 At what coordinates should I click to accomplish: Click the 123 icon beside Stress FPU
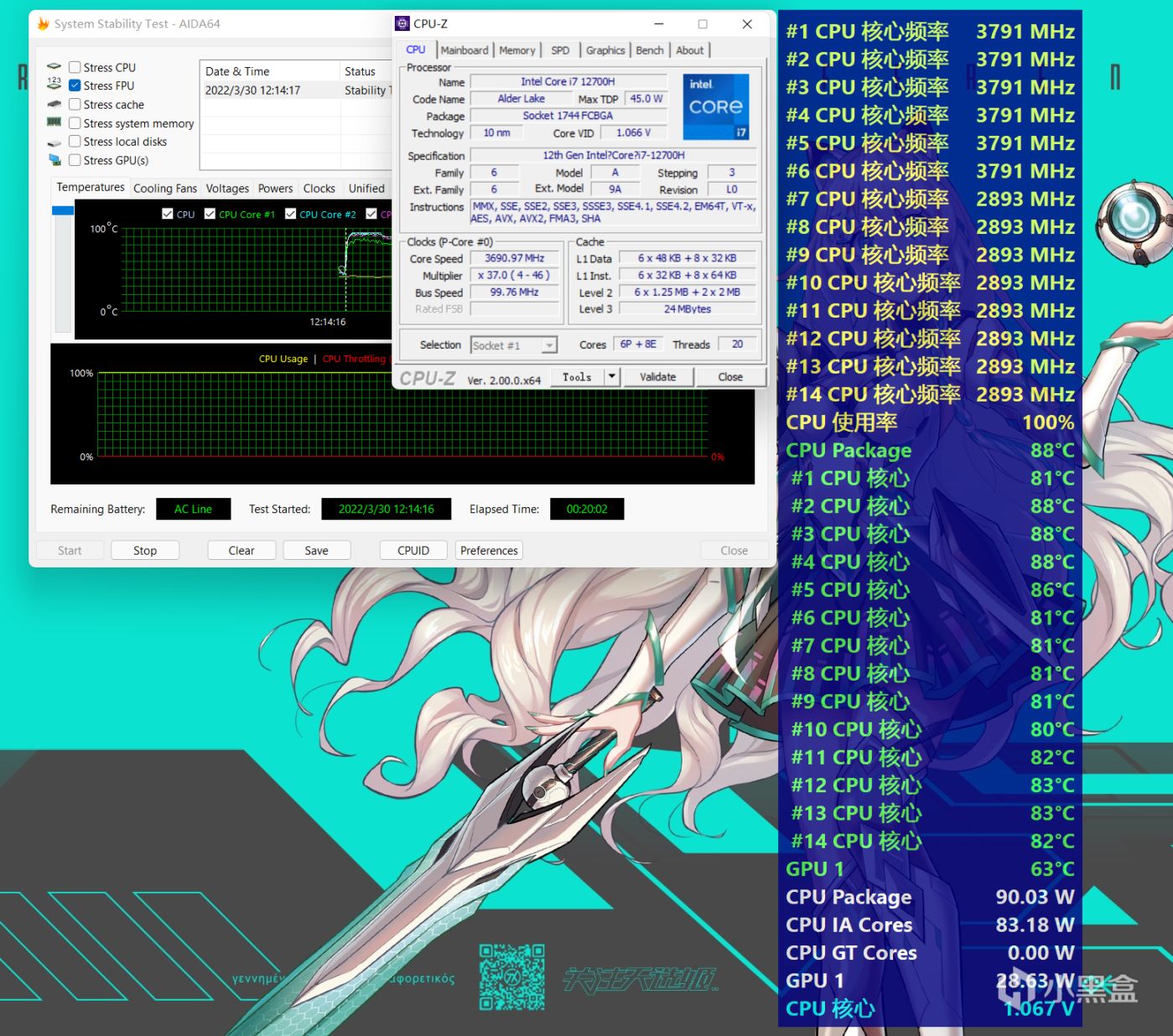click(x=54, y=85)
